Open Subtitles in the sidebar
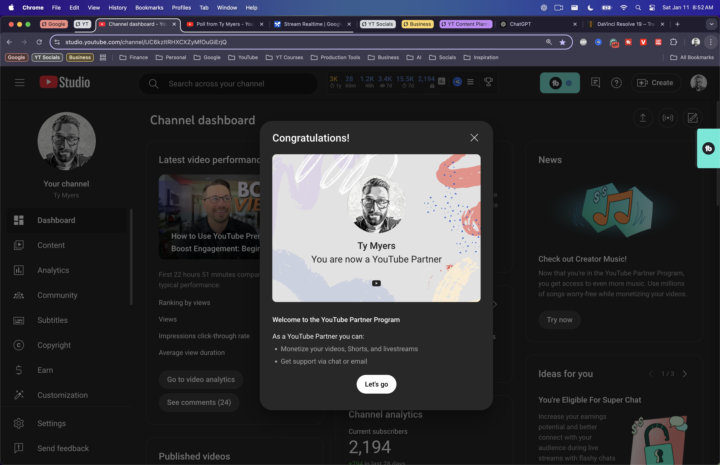This screenshot has width=720, height=465. (x=67, y=320)
